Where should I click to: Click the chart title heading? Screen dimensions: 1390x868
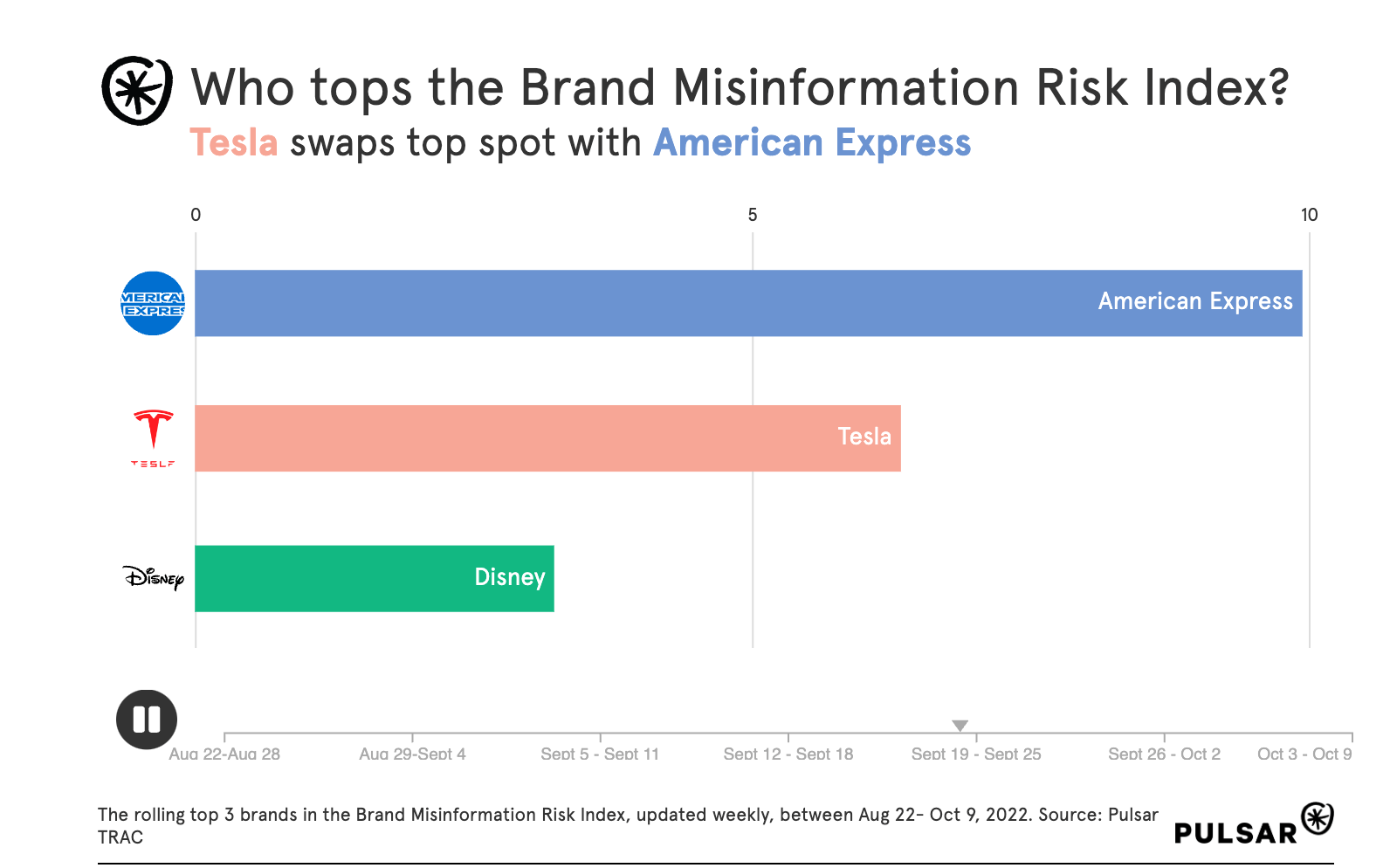coord(740,87)
